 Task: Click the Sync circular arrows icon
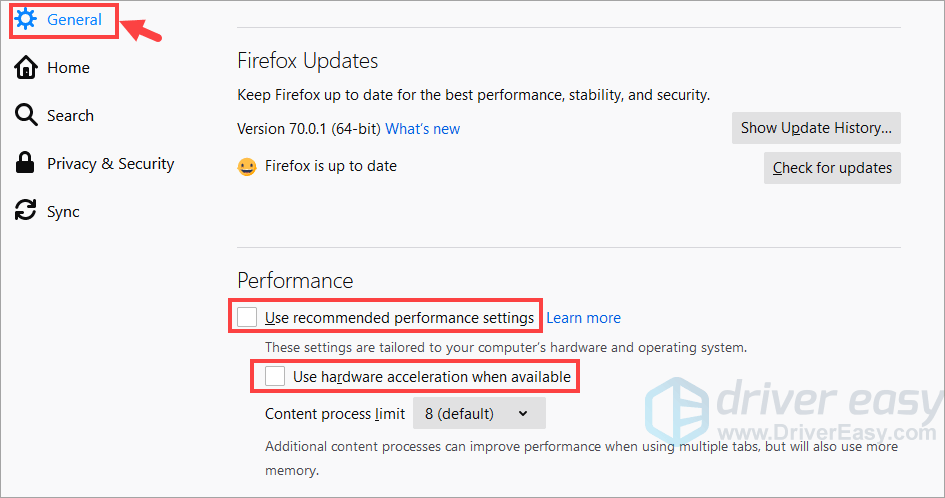tap(26, 211)
